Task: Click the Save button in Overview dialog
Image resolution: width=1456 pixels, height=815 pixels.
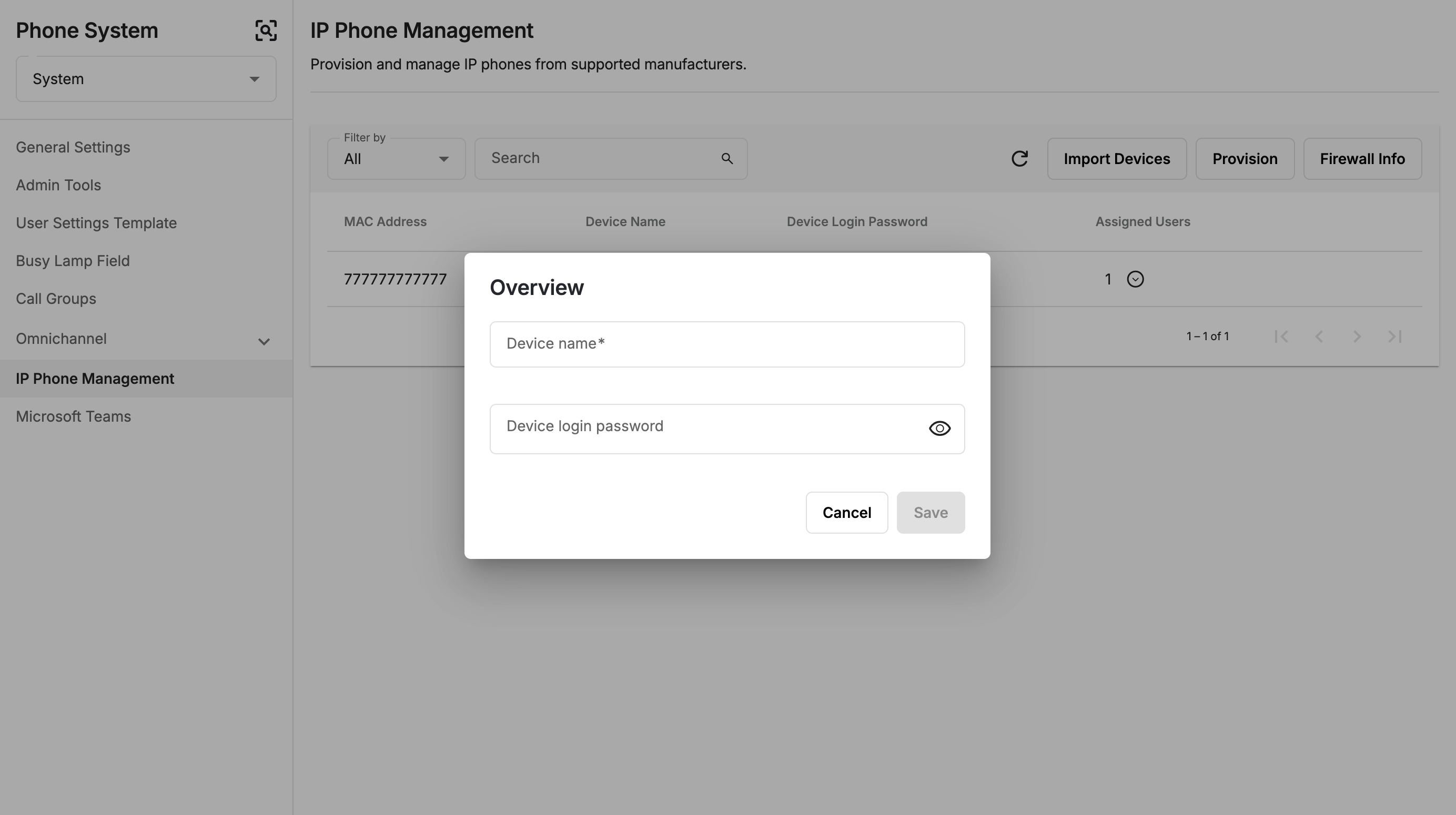Action: [x=931, y=513]
